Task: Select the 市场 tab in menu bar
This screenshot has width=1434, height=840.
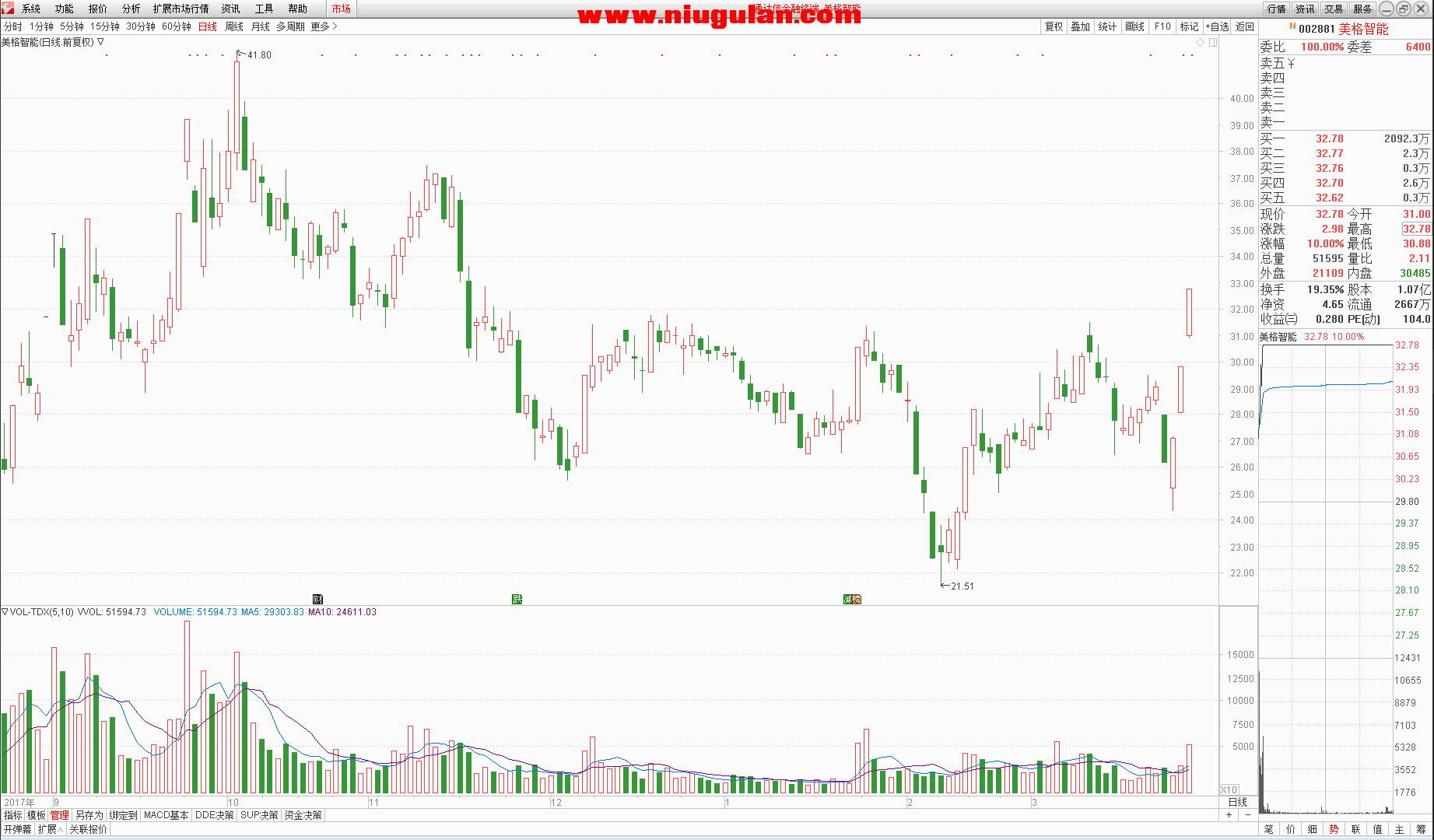Action: [341, 9]
